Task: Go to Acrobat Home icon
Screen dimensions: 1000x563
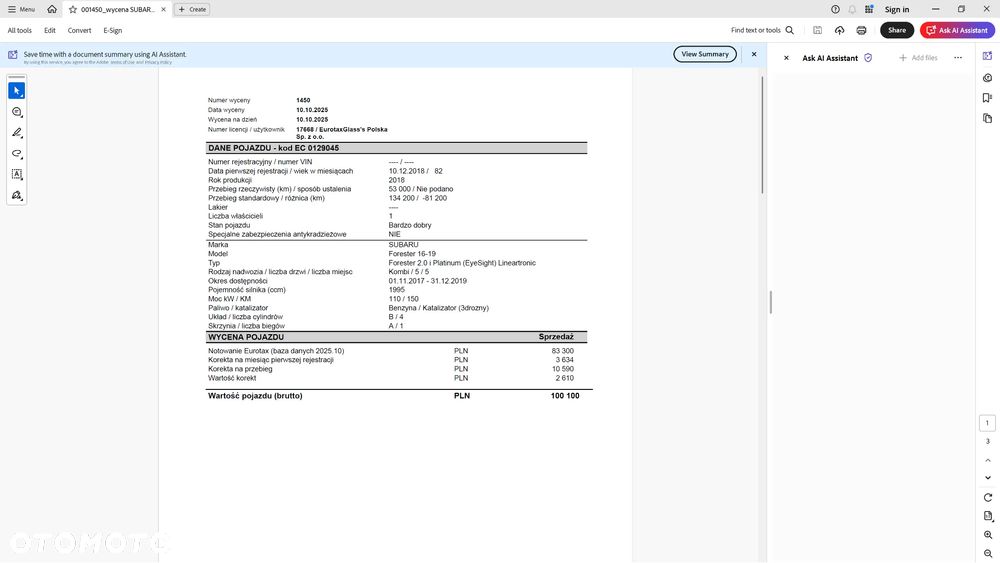Action: (52, 10)
